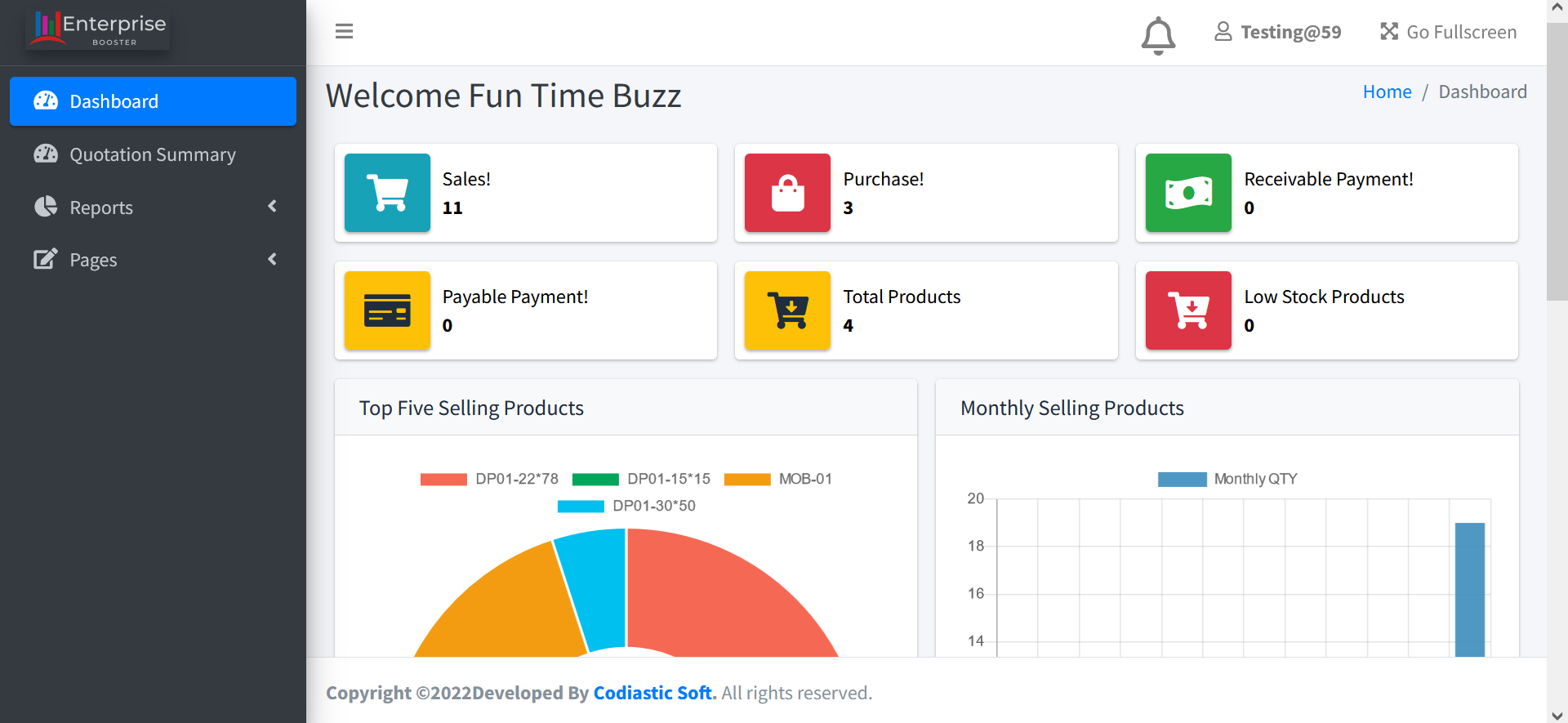This screenshot has height=723, width=1568.
Task: Open the Codiastic Soft footer link
Action: 653,693
